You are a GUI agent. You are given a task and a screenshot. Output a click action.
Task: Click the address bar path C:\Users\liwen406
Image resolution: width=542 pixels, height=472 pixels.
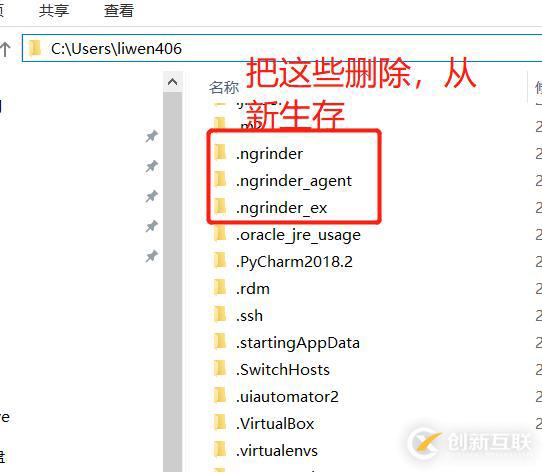116,48
